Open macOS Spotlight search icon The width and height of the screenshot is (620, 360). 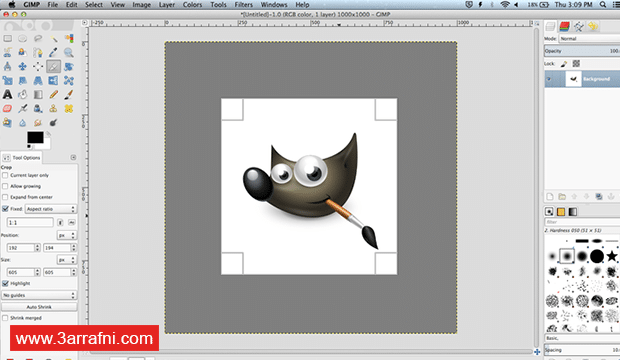pyautogui.click(x=603, y=5)
